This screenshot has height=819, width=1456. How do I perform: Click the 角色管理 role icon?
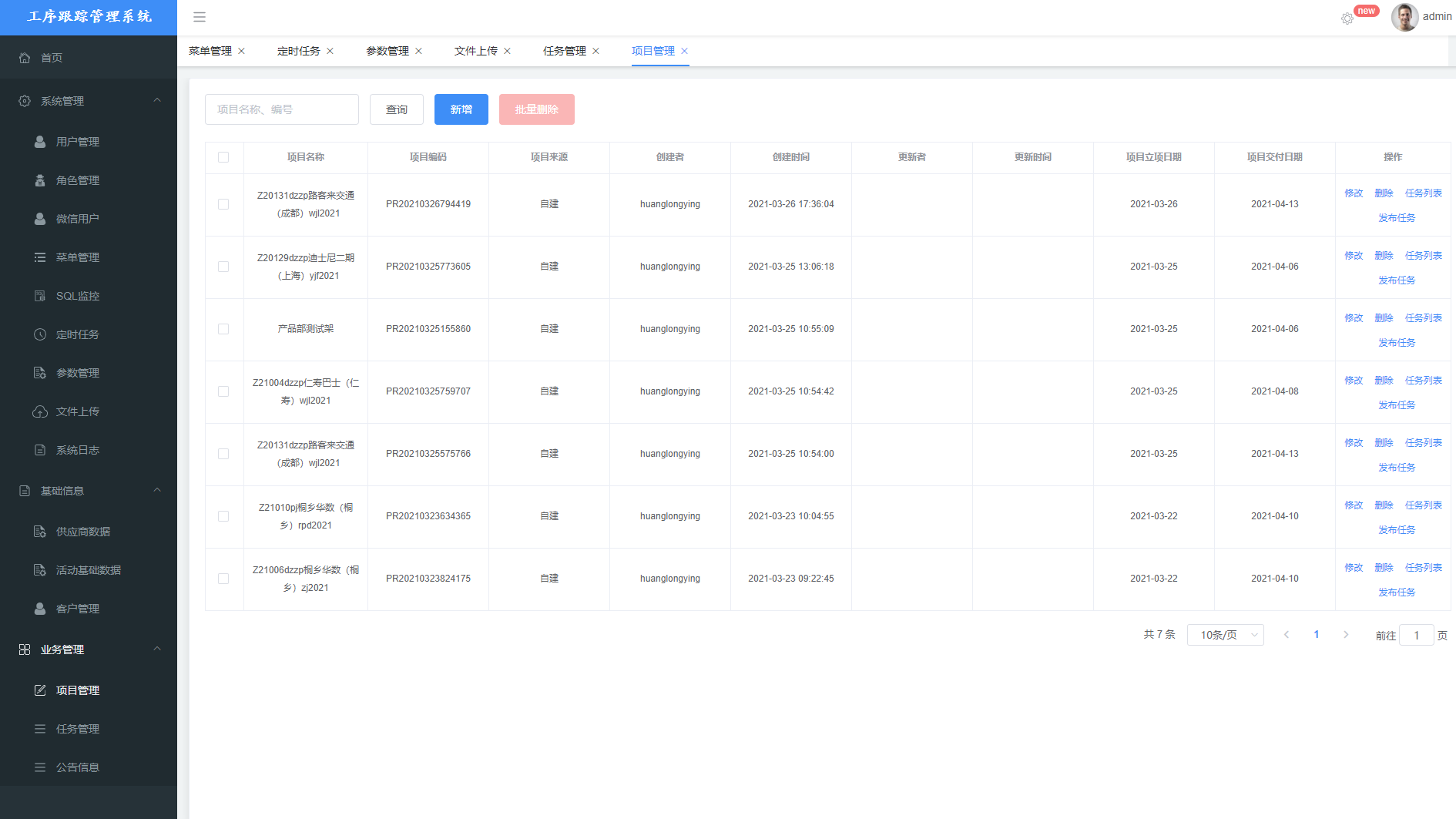click(40, 180)
